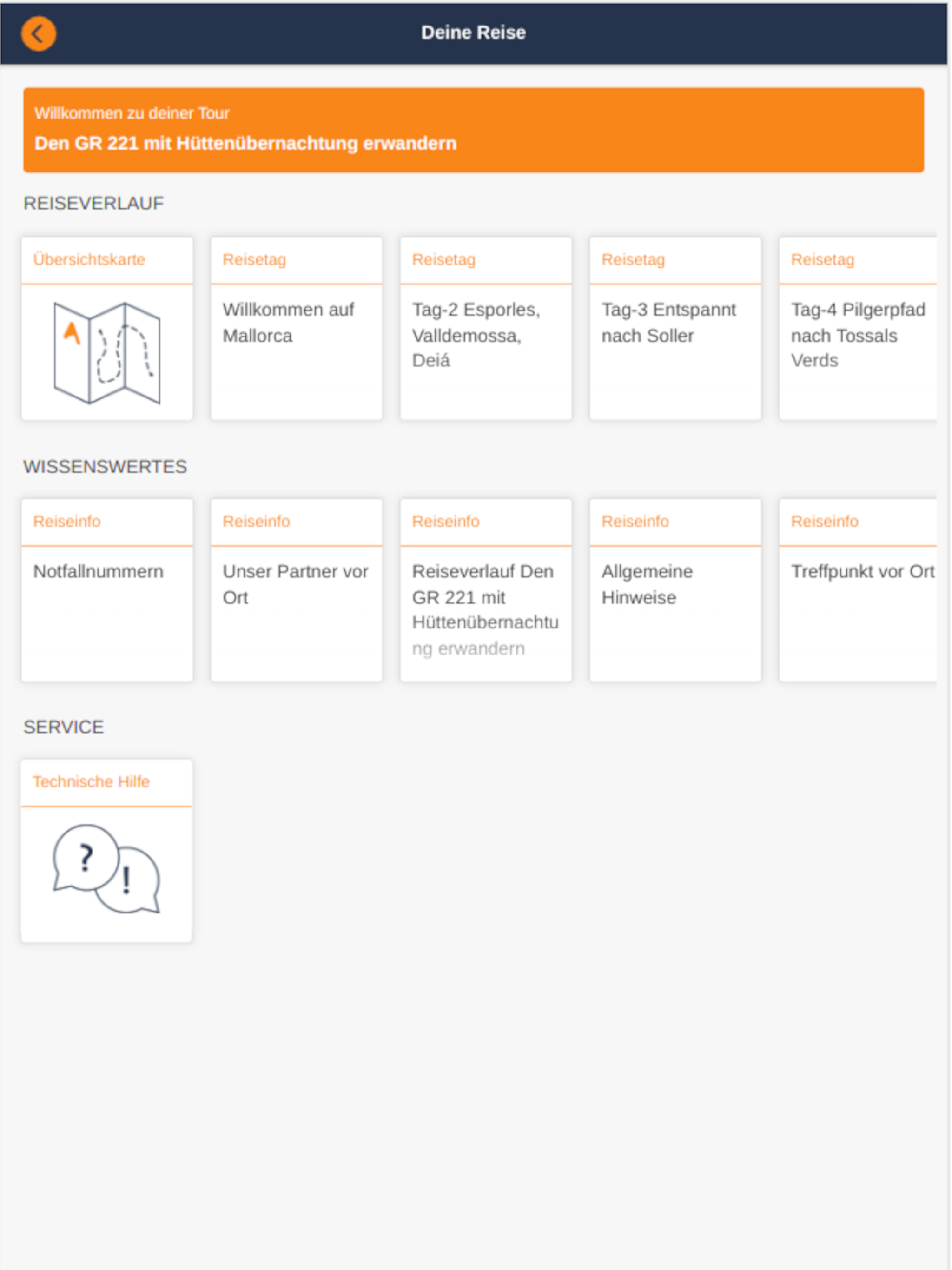The height and width of the screenshot is (1270, 952).
Task: Click 'Willkommen zu deiner Tour' text
Action: 132,113
